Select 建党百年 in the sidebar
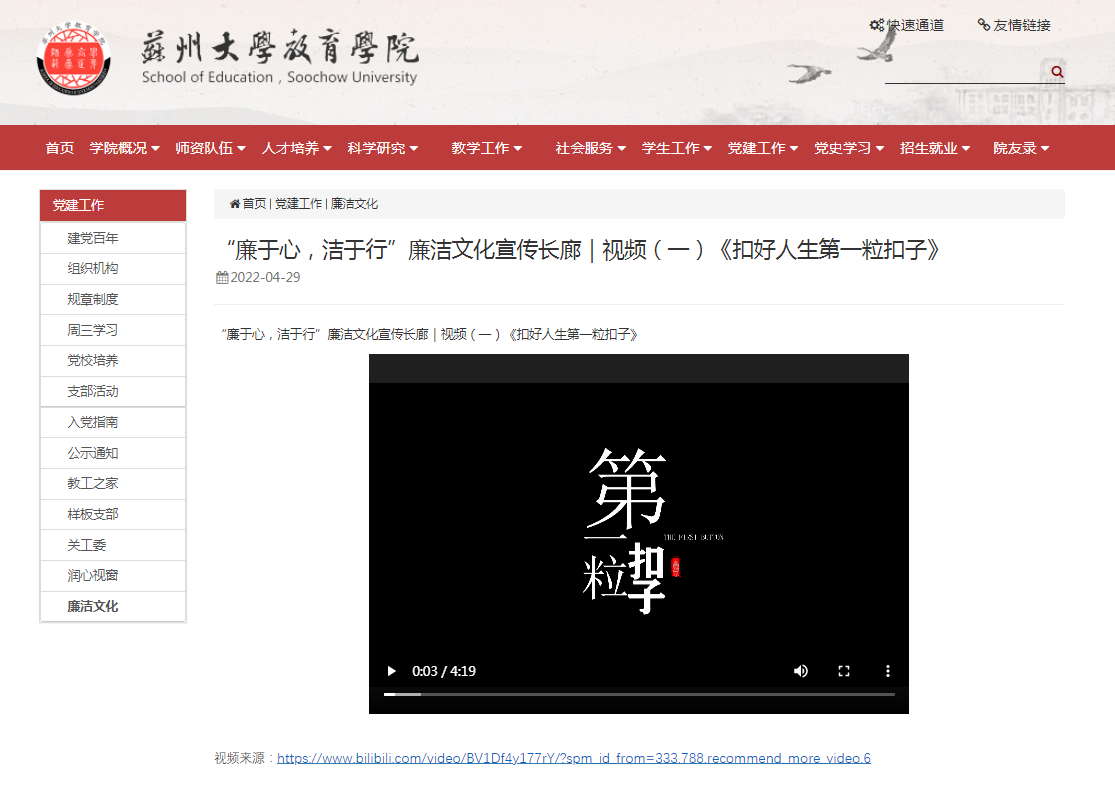1115x804 pixels. coord(93,238)
